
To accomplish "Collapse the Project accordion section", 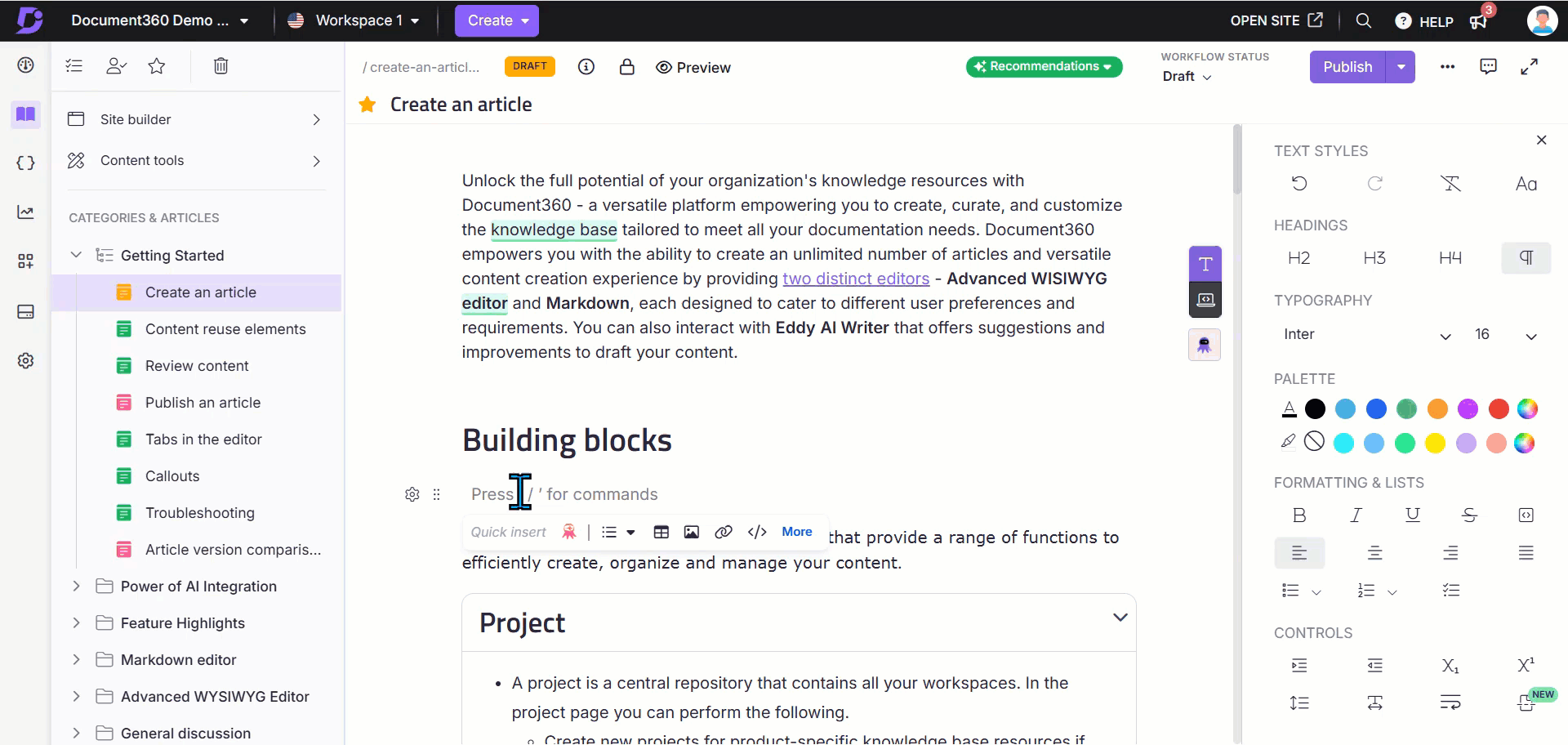I will click(x=1120, y=618).
